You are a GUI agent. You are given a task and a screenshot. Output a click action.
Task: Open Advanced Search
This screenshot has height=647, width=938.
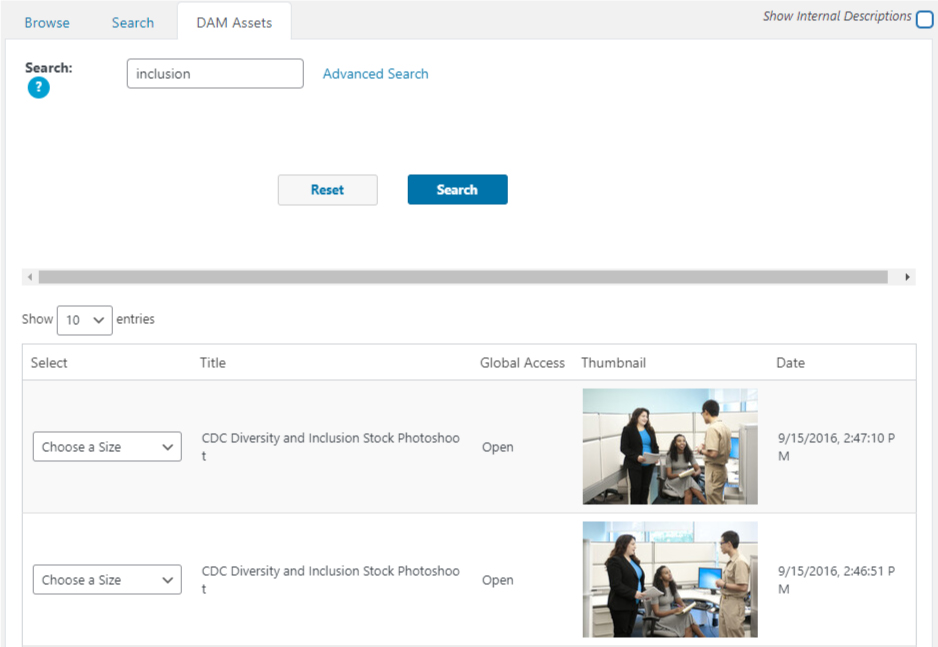[x=375, y=73]
